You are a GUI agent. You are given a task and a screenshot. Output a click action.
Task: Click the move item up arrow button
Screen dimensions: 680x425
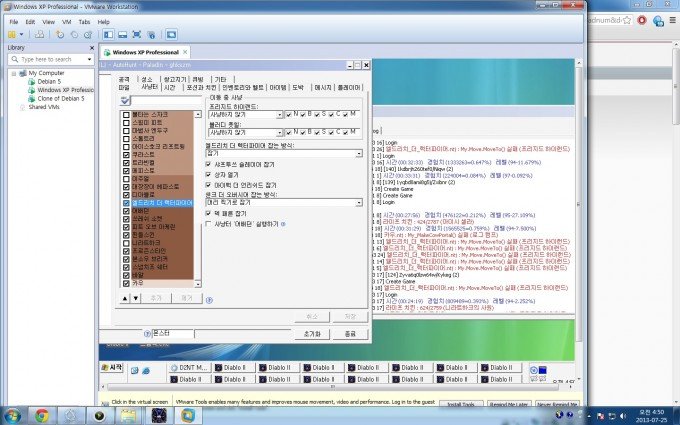tap(125, 298)
